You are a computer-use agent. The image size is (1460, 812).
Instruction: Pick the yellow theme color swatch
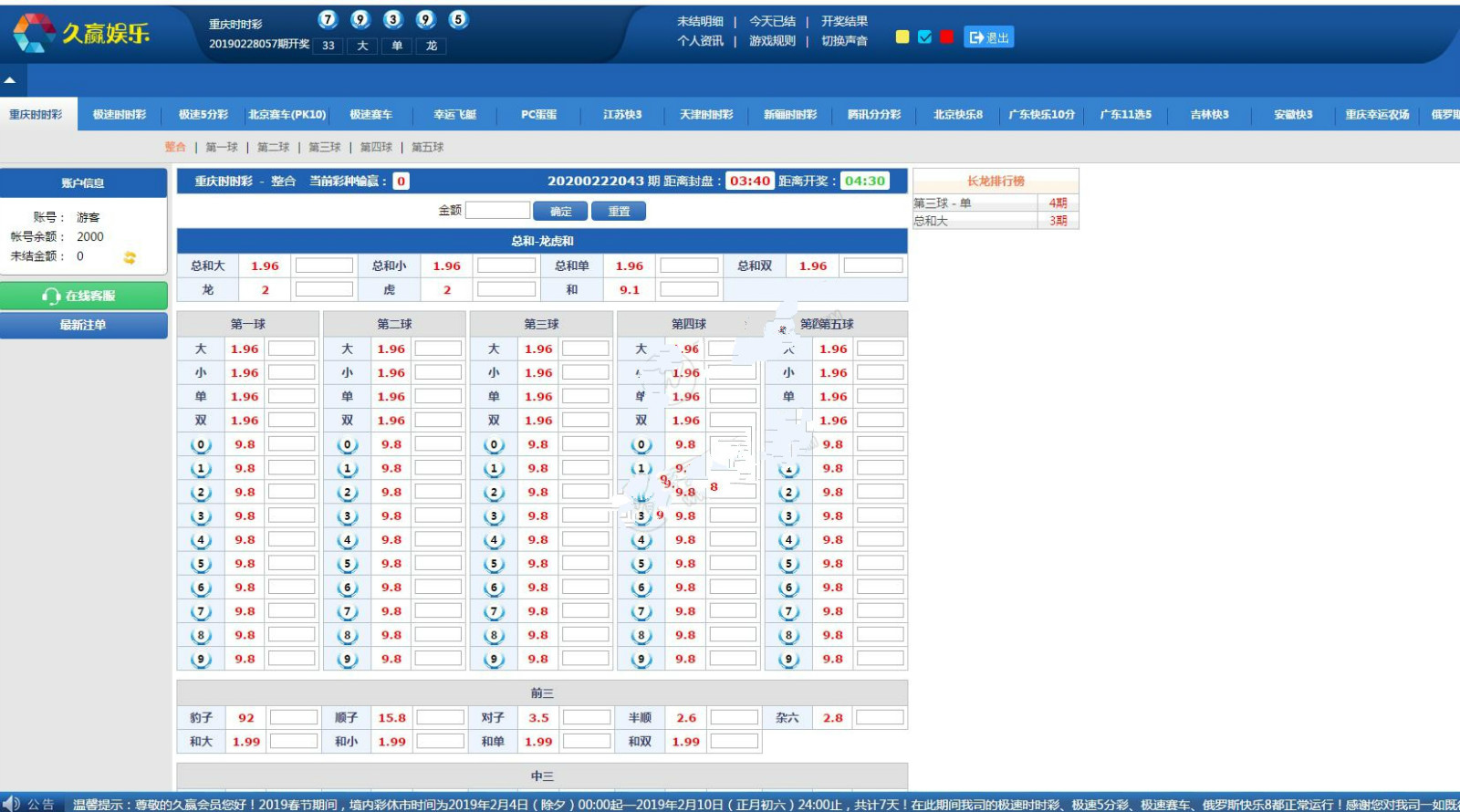click(902, 37)
